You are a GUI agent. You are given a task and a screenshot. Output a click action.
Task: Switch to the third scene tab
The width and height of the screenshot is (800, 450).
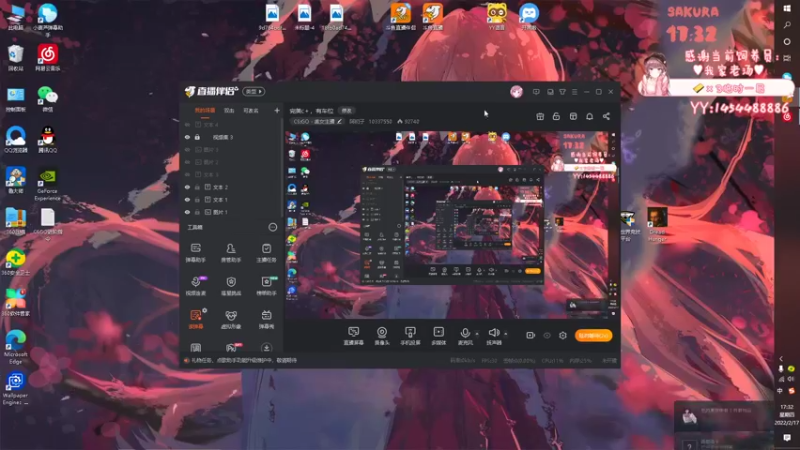[x=251, y=110]
